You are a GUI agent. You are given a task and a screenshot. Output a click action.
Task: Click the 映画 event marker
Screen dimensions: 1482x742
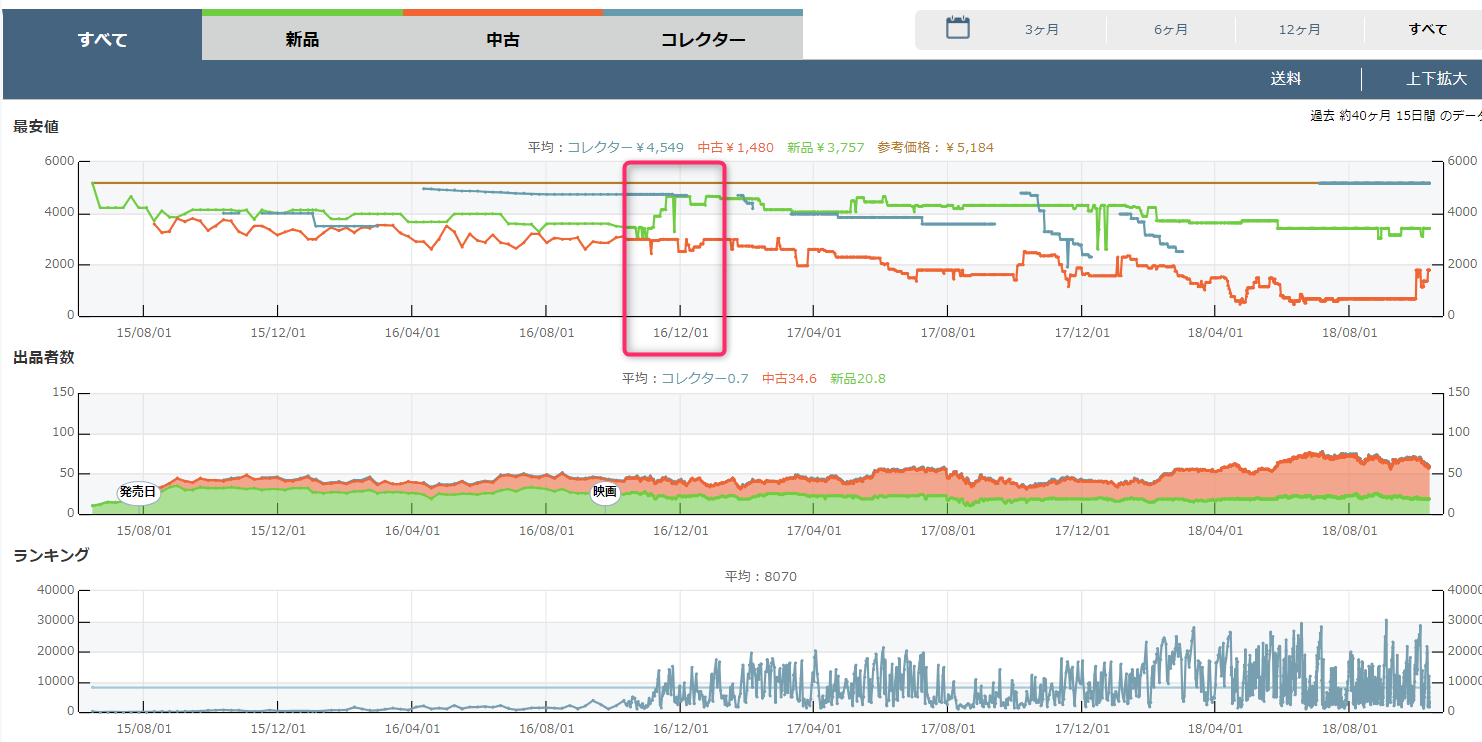tap(605, 492)
